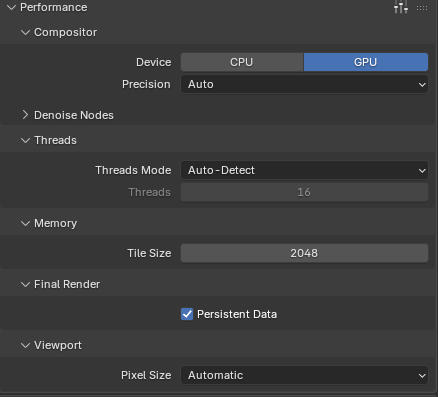Click the Tile Size field showing 2048

pos(304,253)
